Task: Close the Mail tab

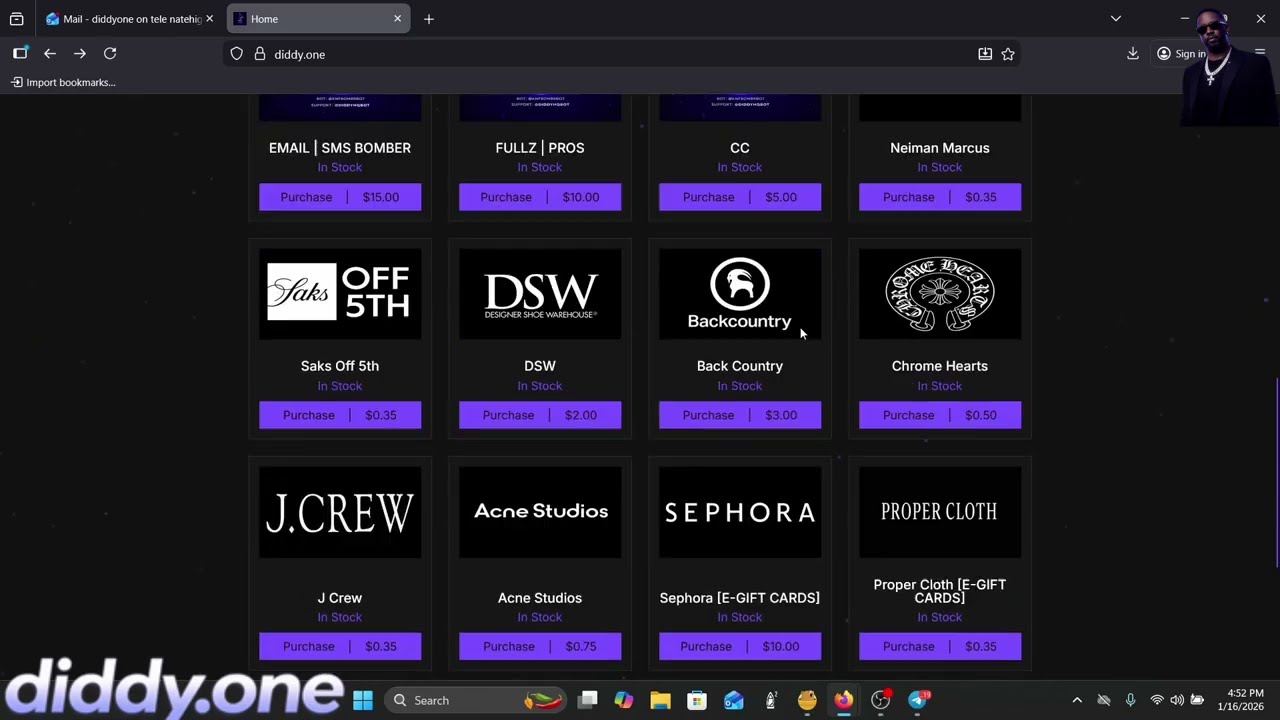Action: pos(209,19)
